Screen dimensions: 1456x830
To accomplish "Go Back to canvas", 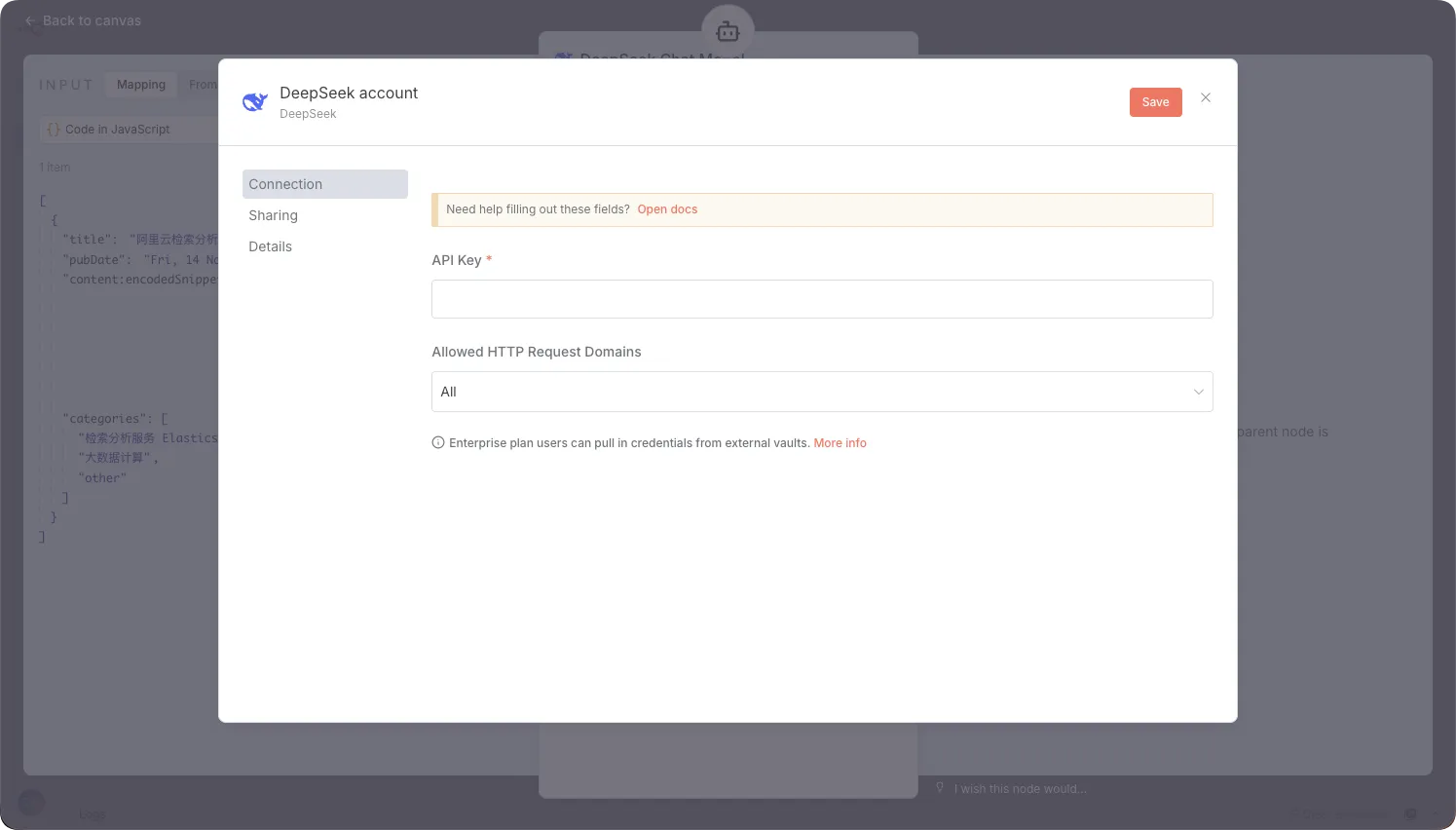I will click(x=92, y=20).
